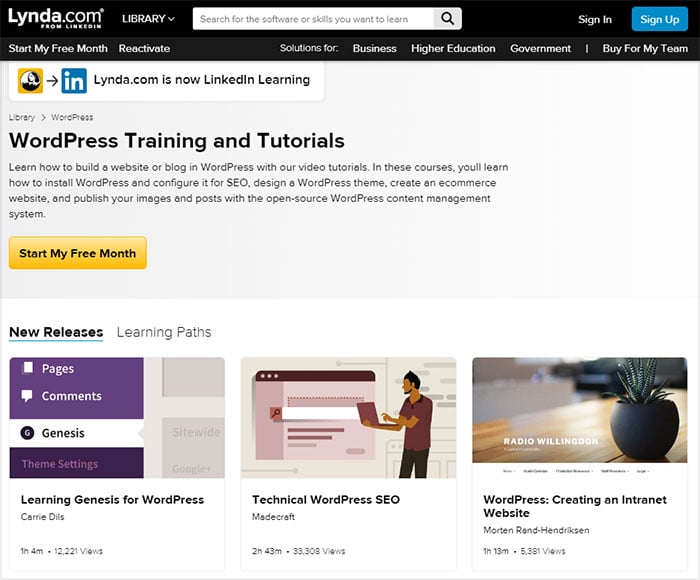The height and width of the screenshot is (580, 700).
Task: Open Technical WordPress SEO course thumbnail
Action: tap(348, 417)
